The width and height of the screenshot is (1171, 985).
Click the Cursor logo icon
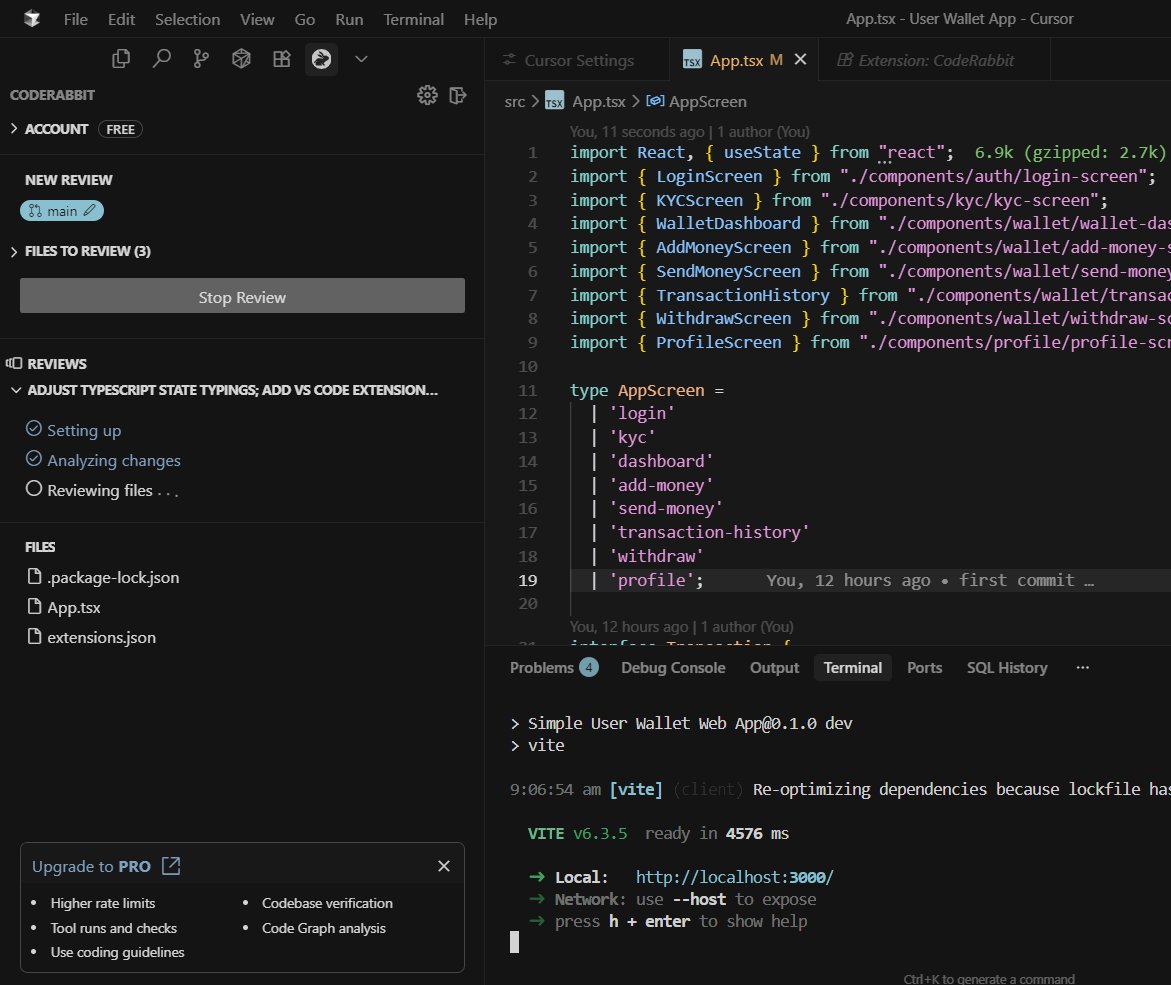(31, 19)
